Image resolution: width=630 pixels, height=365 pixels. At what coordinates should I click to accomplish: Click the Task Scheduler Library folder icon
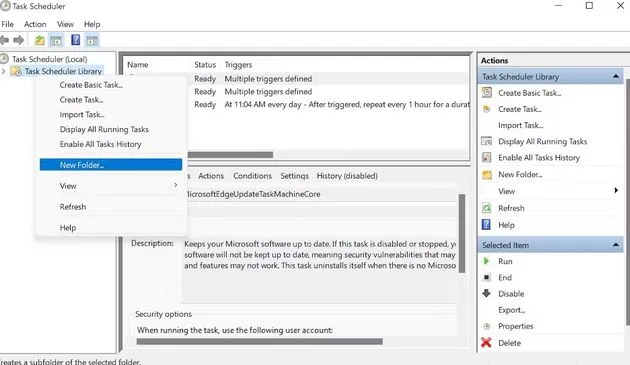point(16,71)
